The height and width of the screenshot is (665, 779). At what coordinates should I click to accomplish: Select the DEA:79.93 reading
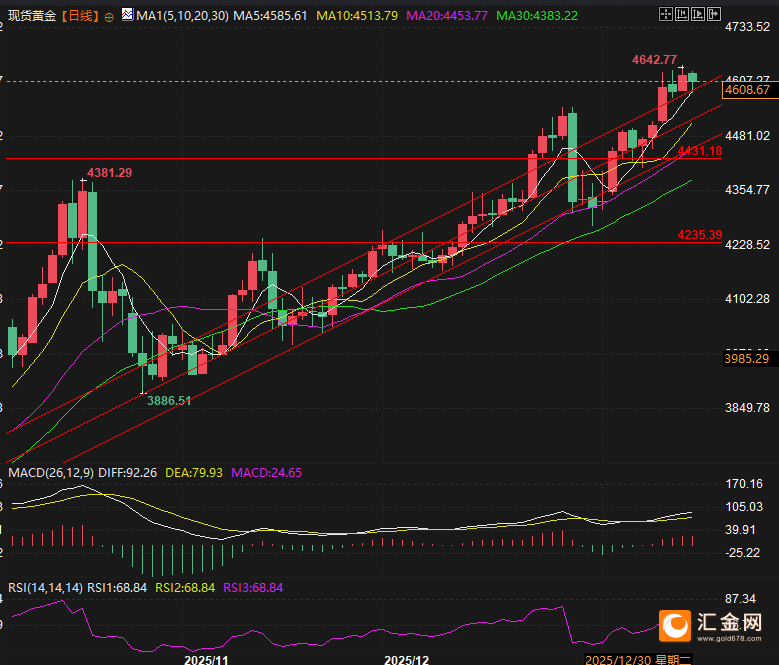click(194, 472)
